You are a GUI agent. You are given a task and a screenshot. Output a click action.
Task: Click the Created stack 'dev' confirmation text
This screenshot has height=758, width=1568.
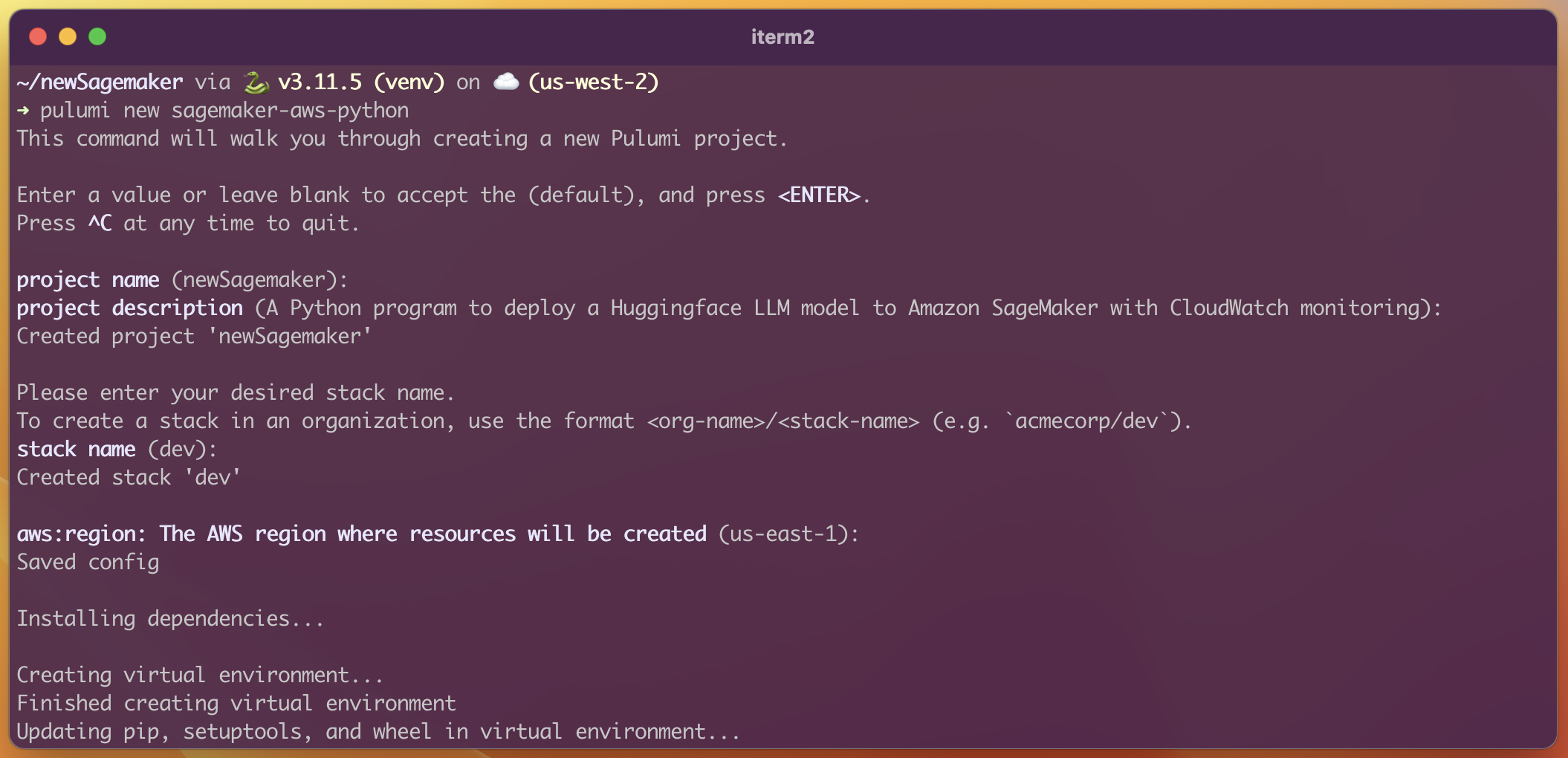(x=127, y=476)
